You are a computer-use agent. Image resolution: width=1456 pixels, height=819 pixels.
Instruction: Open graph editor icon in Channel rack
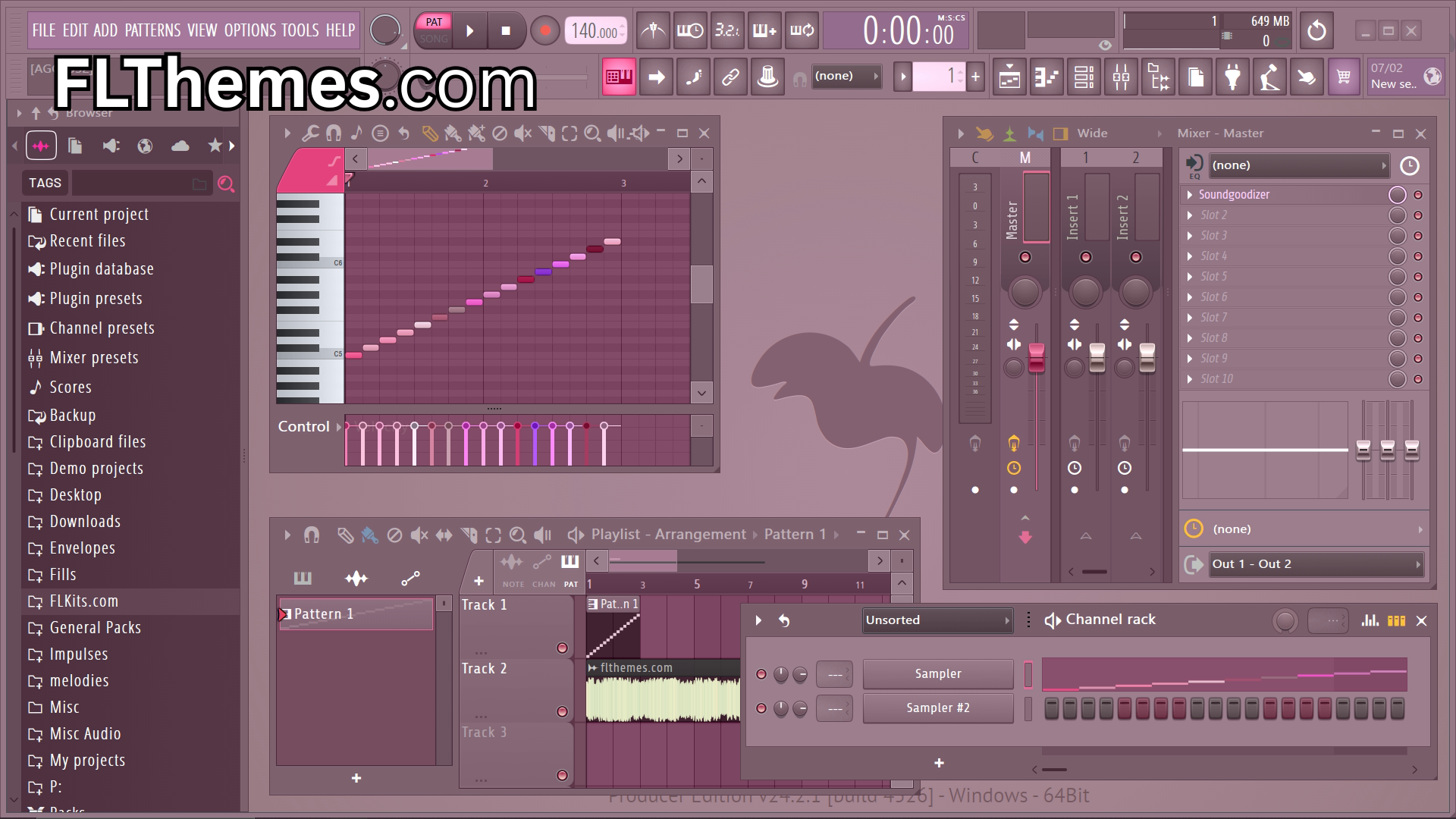(x=1370, y=620)
